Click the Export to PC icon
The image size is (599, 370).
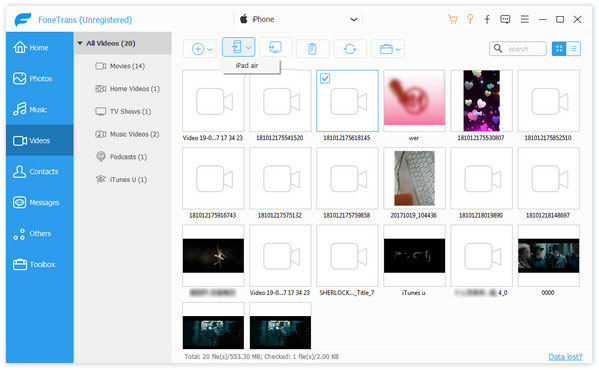click(275, 47)
